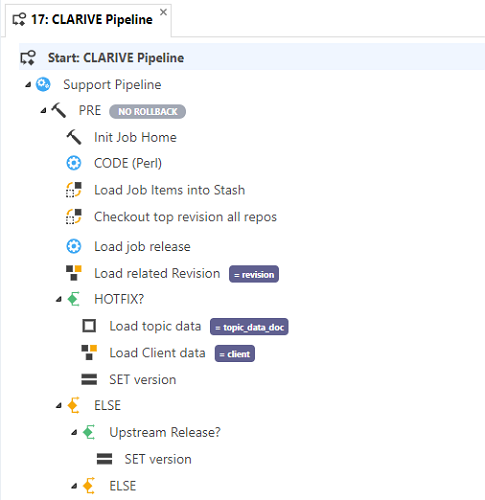Click the orange icon of the last ELSE

89,486
